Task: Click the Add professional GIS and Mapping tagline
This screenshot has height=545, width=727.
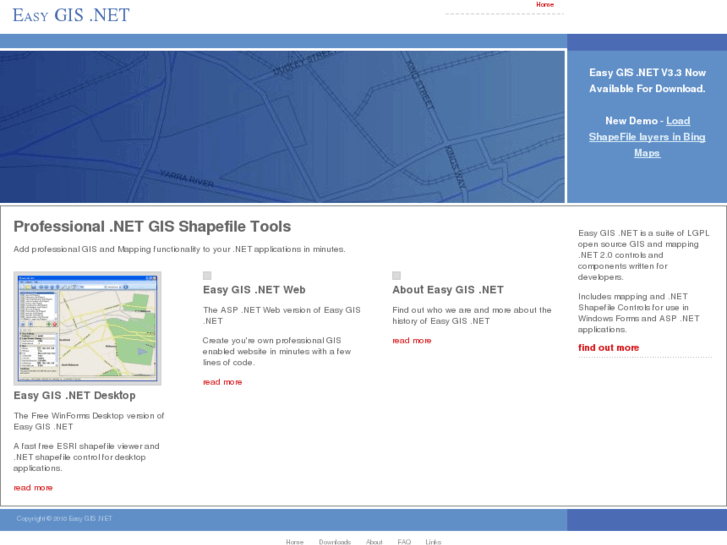Action: [179, 249]
